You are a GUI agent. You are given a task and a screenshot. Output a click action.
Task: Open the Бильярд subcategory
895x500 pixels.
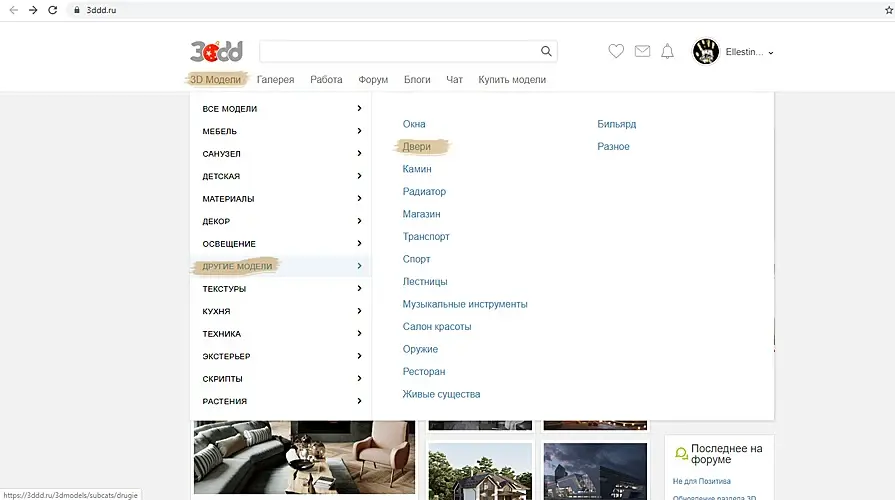[616, 124]
